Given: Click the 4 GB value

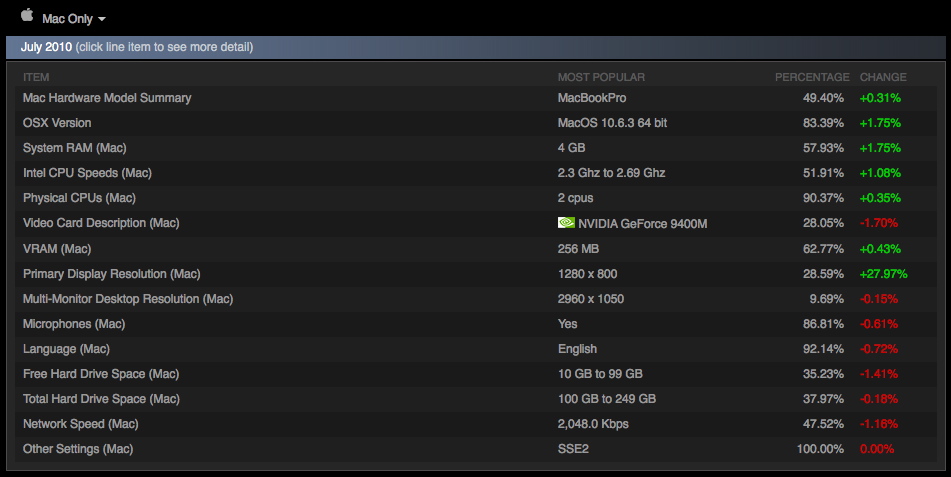Looking at the screenshot, I should (x=571, y=147).
